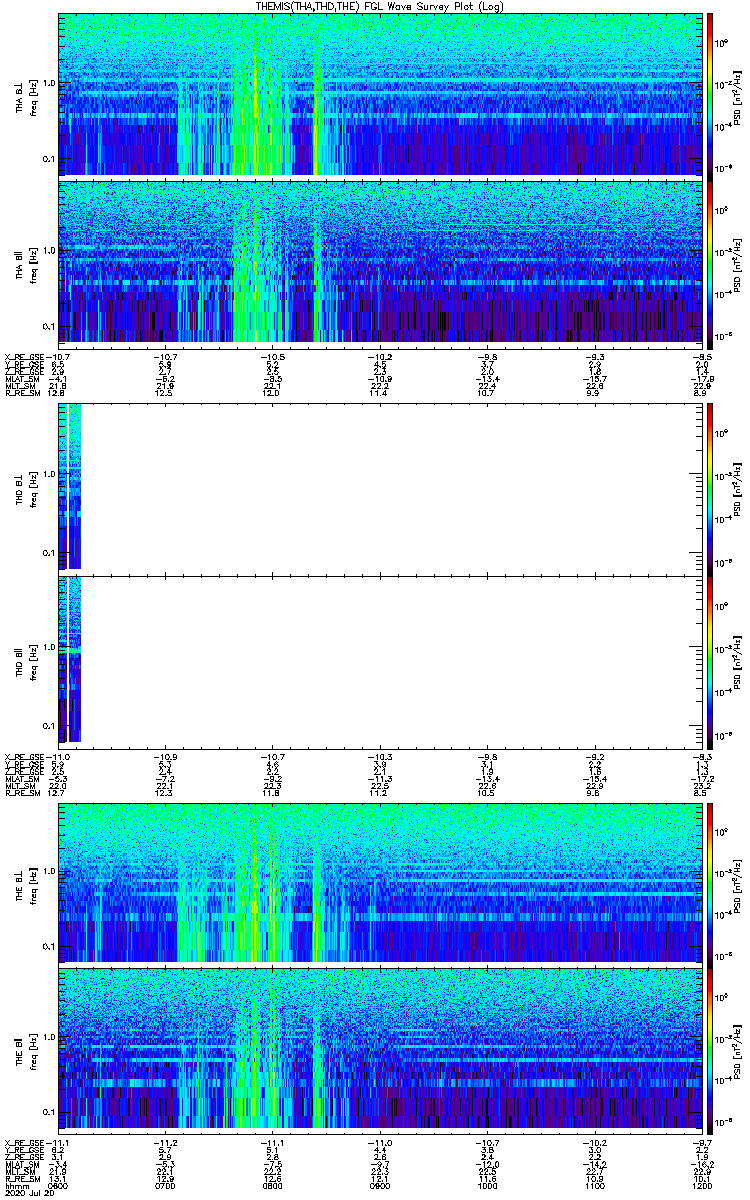This screenshot has height=1200, width=750.
Task: Click the 1100 time tick label
Action: coord(594,1185)
